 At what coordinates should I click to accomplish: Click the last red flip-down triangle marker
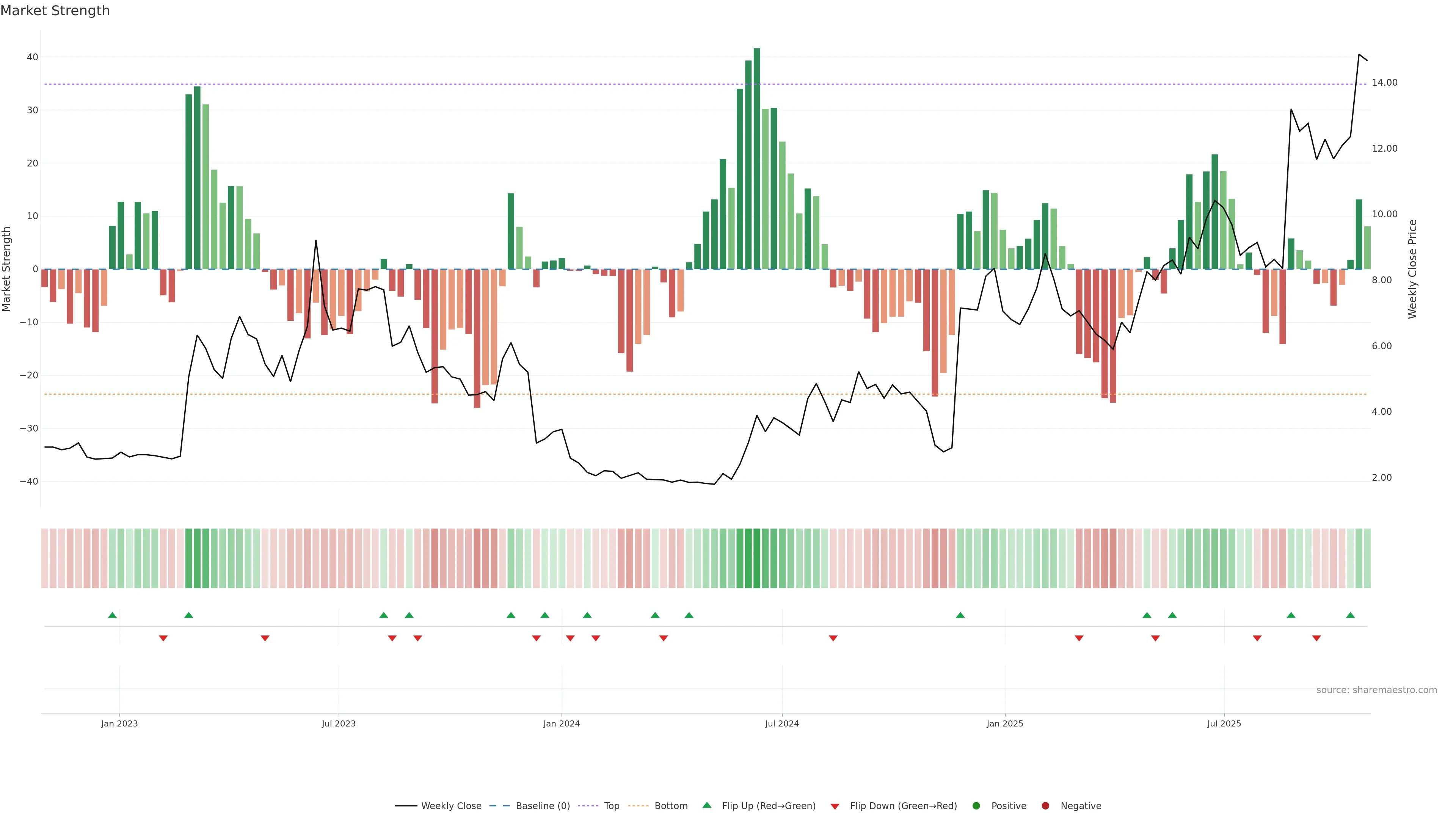tap(1316, 638)
